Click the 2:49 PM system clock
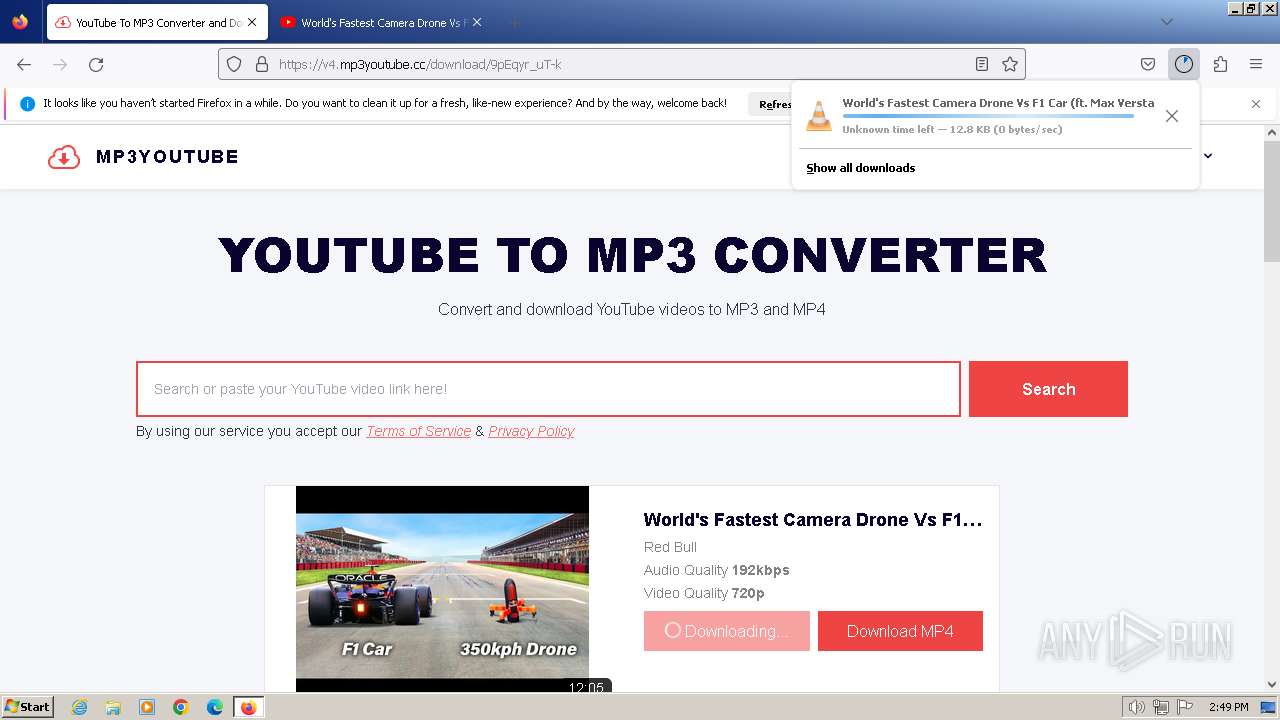Screen dimensions: 1280x720 click(1228, 707)
